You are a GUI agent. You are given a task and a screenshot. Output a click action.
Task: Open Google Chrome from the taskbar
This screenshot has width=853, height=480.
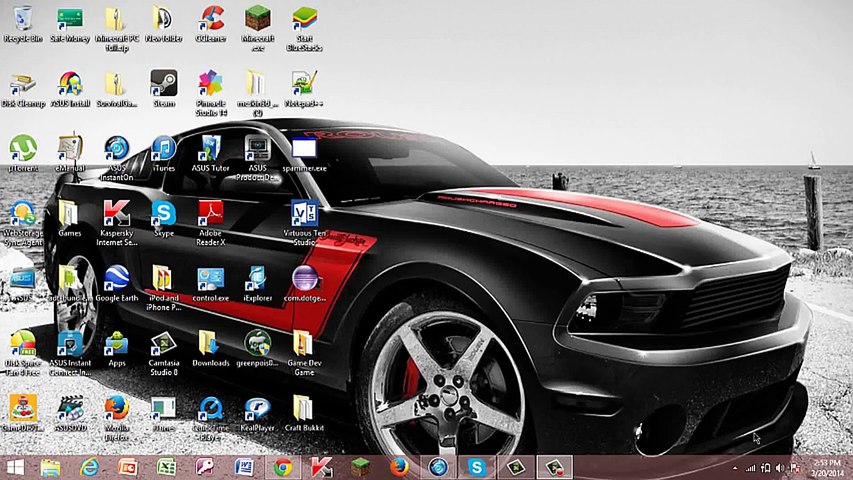point(283,467)
